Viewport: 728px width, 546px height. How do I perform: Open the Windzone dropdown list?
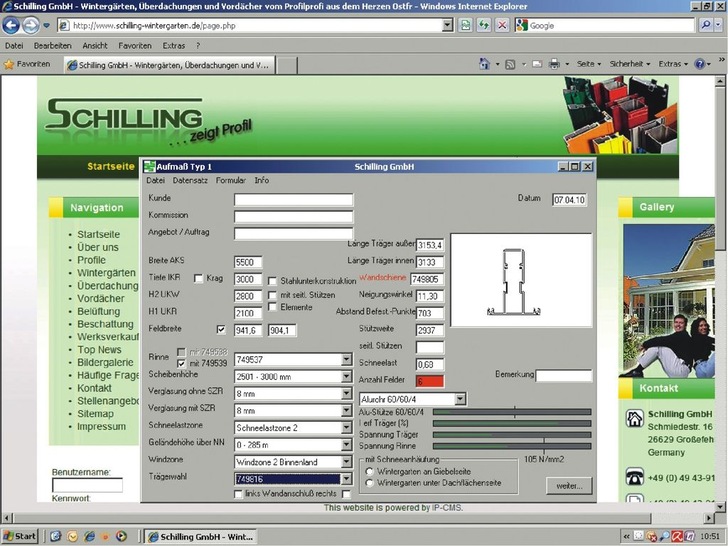(346, 462)
